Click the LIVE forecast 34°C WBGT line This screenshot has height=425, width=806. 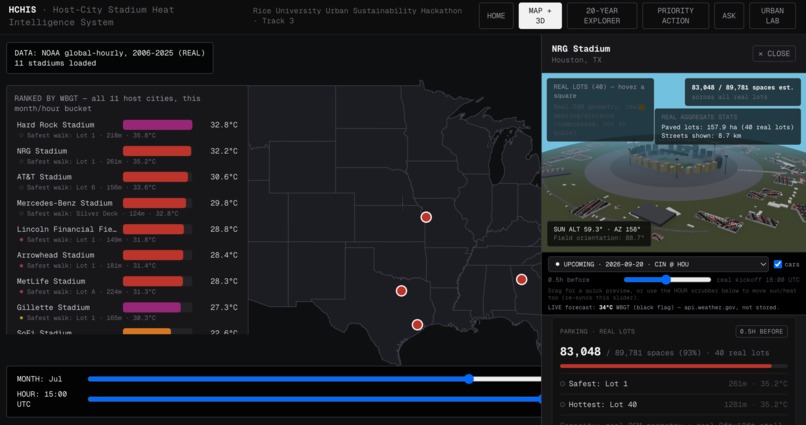point(663,307)
